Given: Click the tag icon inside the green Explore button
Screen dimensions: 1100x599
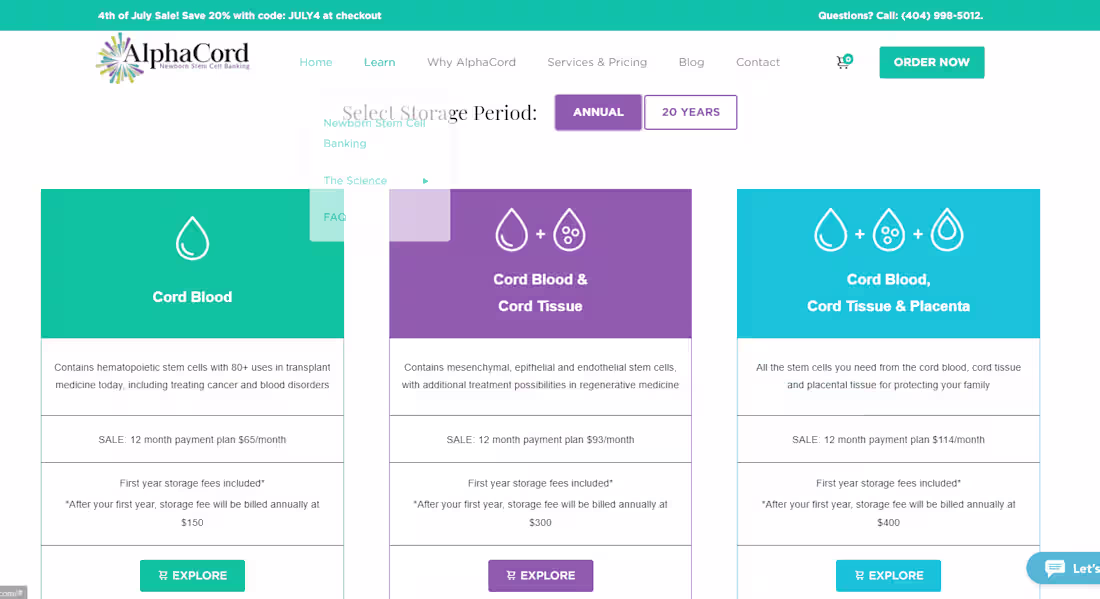Looking at the screenshot, I should pyautogui.click(x=163, y=575).
